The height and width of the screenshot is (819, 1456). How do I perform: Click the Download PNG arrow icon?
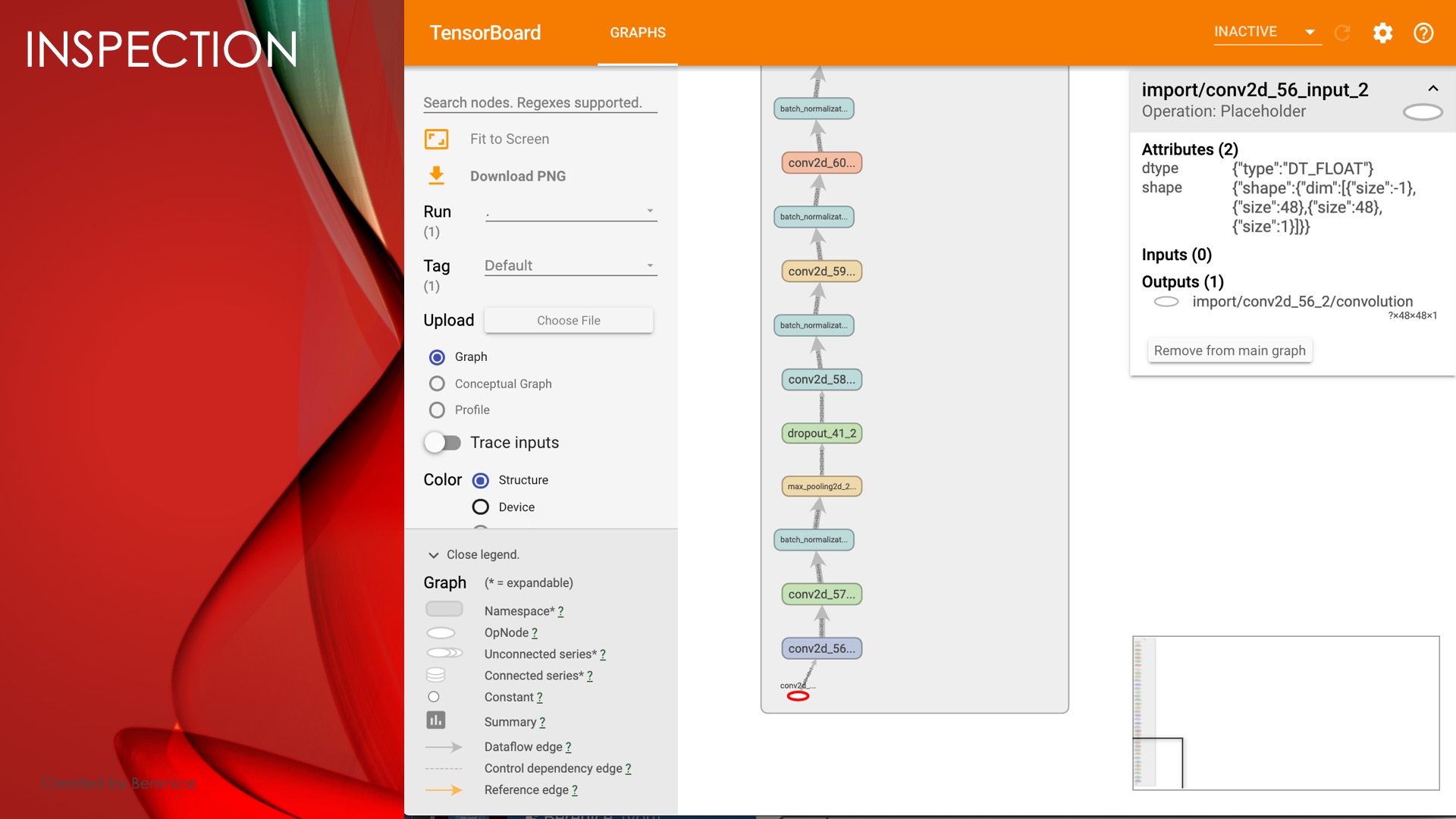(436, 176)
